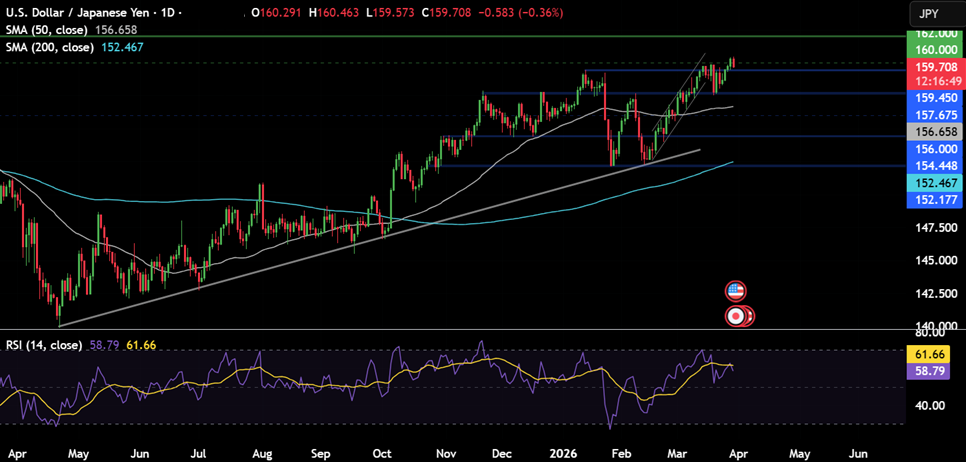The height and width of the screenshot is (462, 966).
Task: Select the RSI (14, close) indicator legend
Action: point(43,345)
